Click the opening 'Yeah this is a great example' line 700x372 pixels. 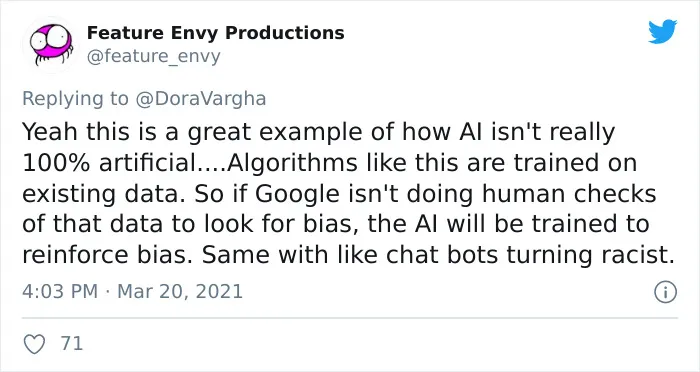coord(194,133)
